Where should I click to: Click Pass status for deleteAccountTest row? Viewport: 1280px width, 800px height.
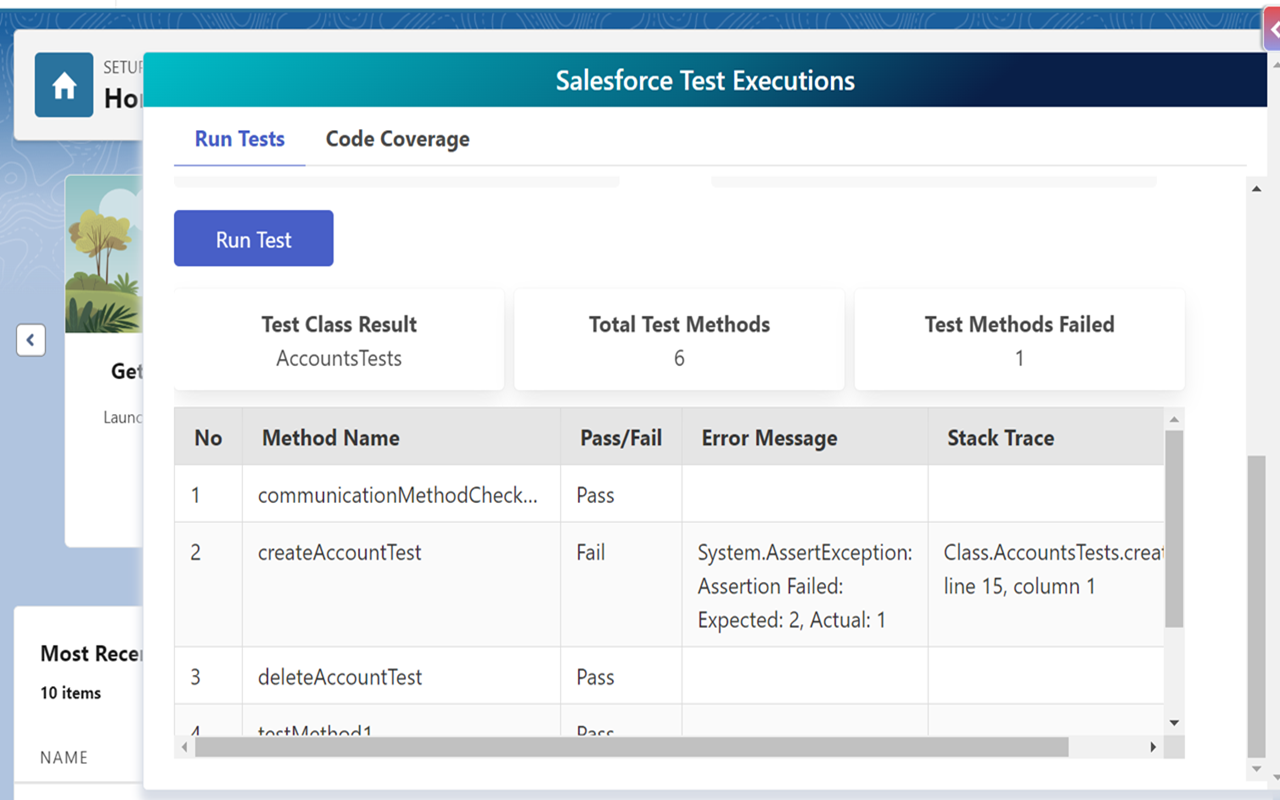tap(595, 677)
